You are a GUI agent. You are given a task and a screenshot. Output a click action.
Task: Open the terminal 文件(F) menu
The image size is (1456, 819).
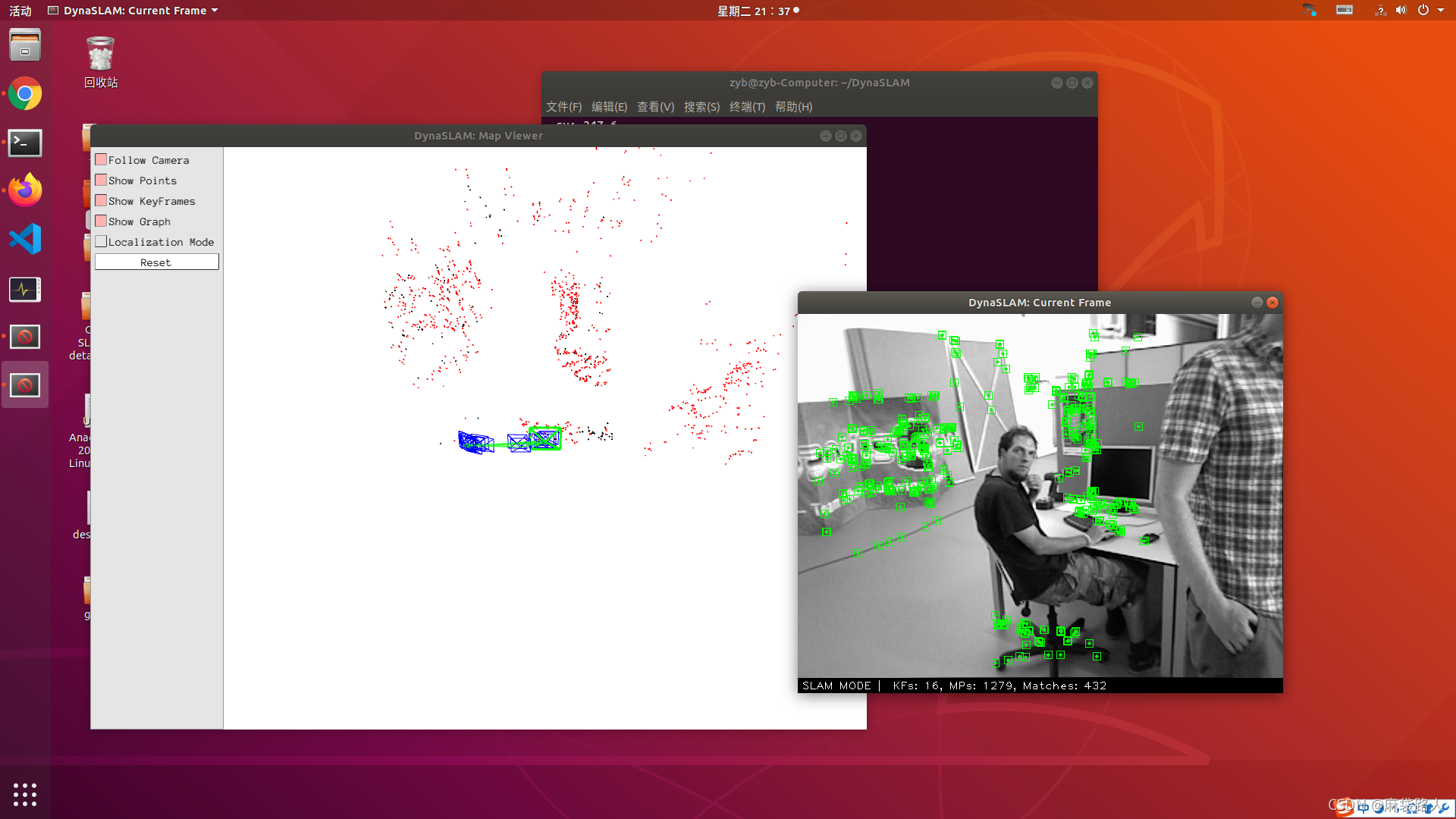pyautogui.click(x=563, y=107)
